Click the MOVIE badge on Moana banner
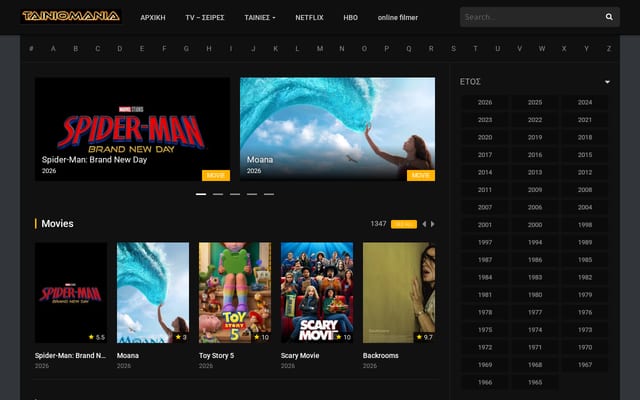The height and width of the screenshot is (400, 640). tap(421, 176)
